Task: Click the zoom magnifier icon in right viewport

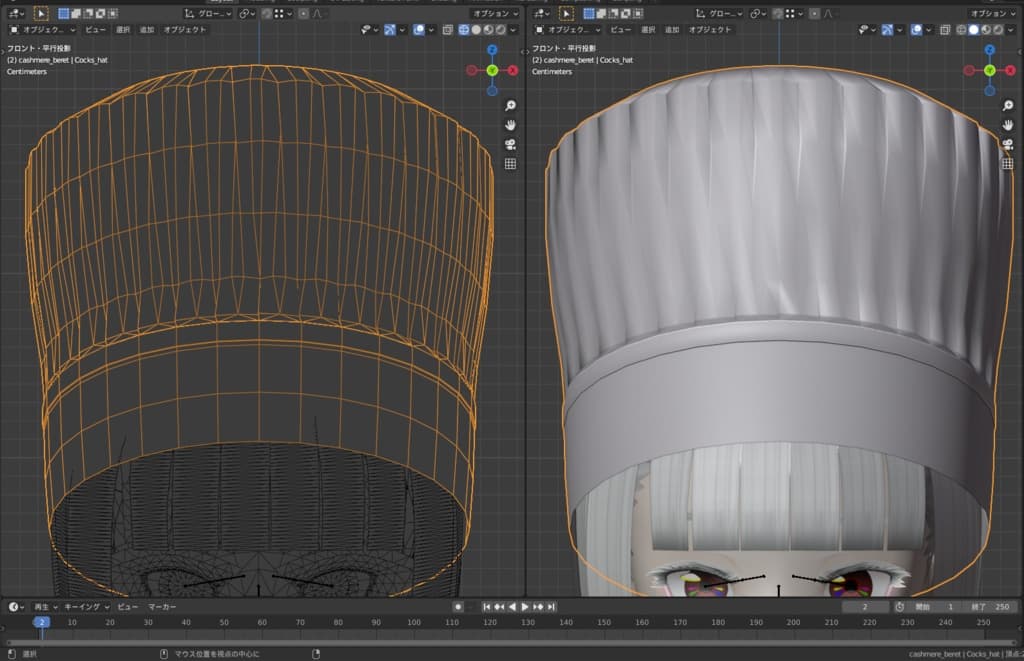Action: [1007, 106]
